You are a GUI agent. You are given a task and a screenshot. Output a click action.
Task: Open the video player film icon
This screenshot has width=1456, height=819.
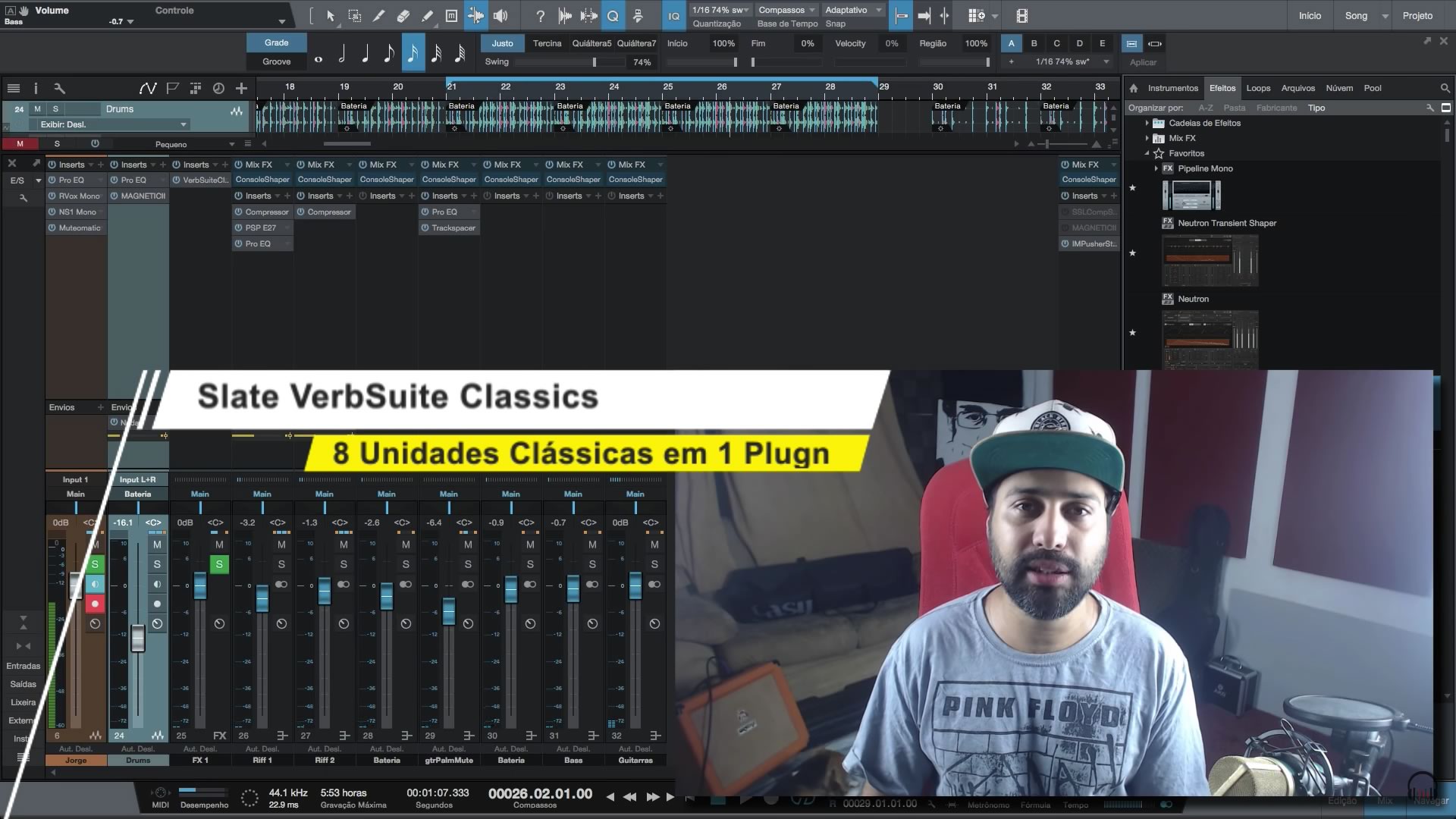tap(1021, 16)
